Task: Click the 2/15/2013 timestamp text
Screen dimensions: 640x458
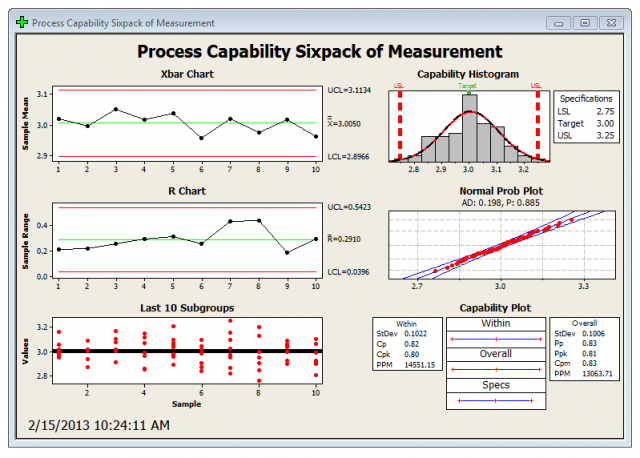Action: 98,424
